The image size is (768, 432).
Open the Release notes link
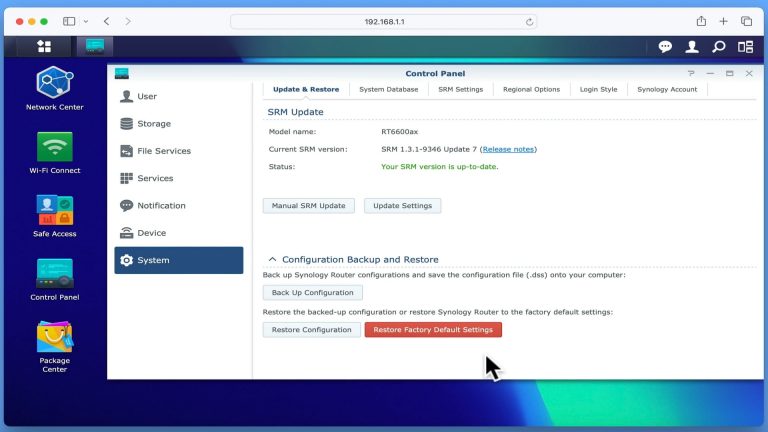(x=508, y=149)
